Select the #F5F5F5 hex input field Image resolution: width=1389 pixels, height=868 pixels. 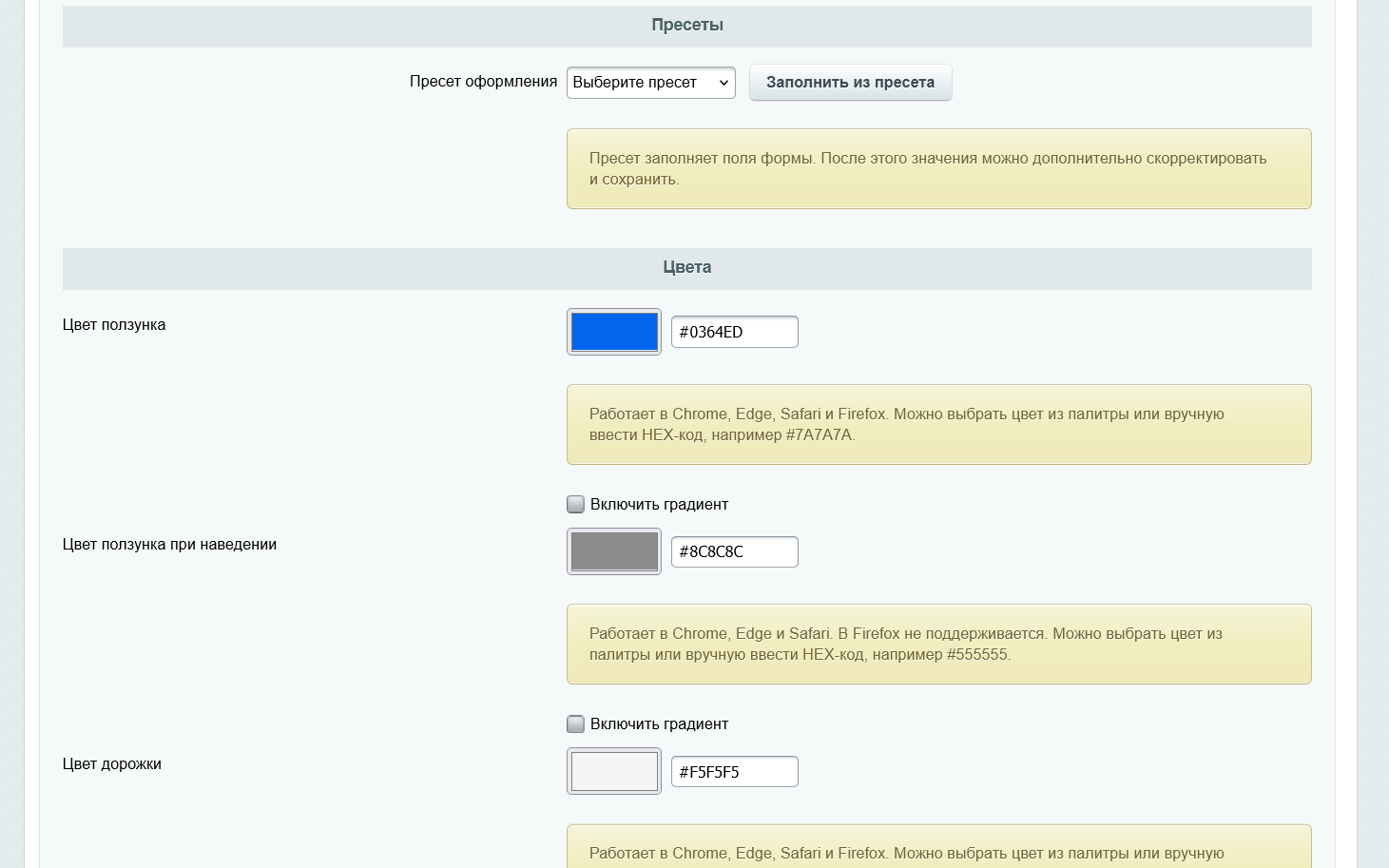(734, 771)
